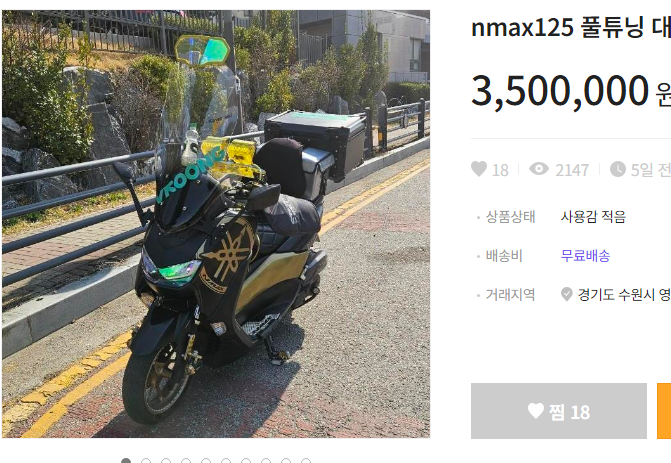The image size is (671, 463).
Task: Jump to the fifth carousel image dot
Action: pyautogui.click(x=206, y=461)
